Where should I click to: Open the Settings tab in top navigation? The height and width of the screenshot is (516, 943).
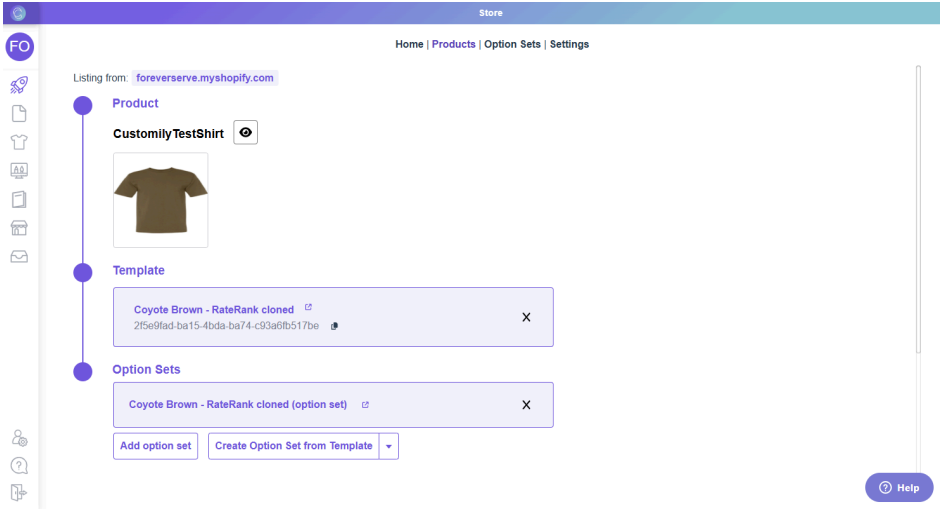(569, 44)
